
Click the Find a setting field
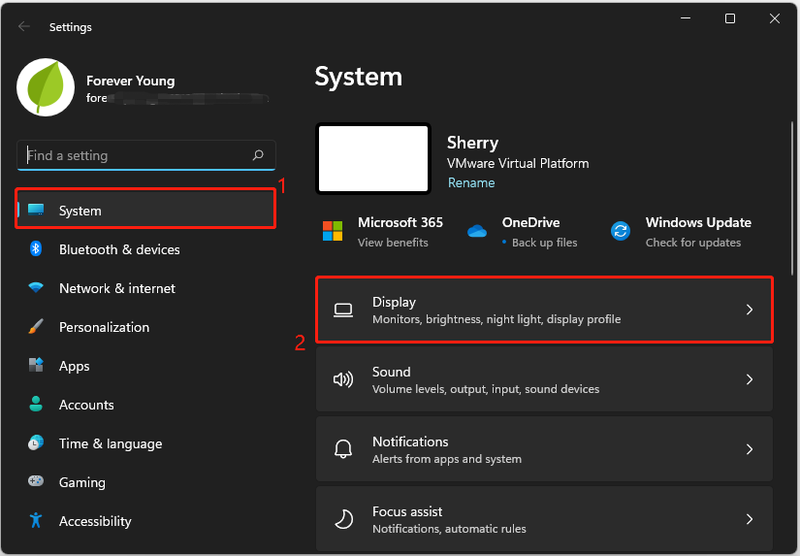[x=146, y=155]
